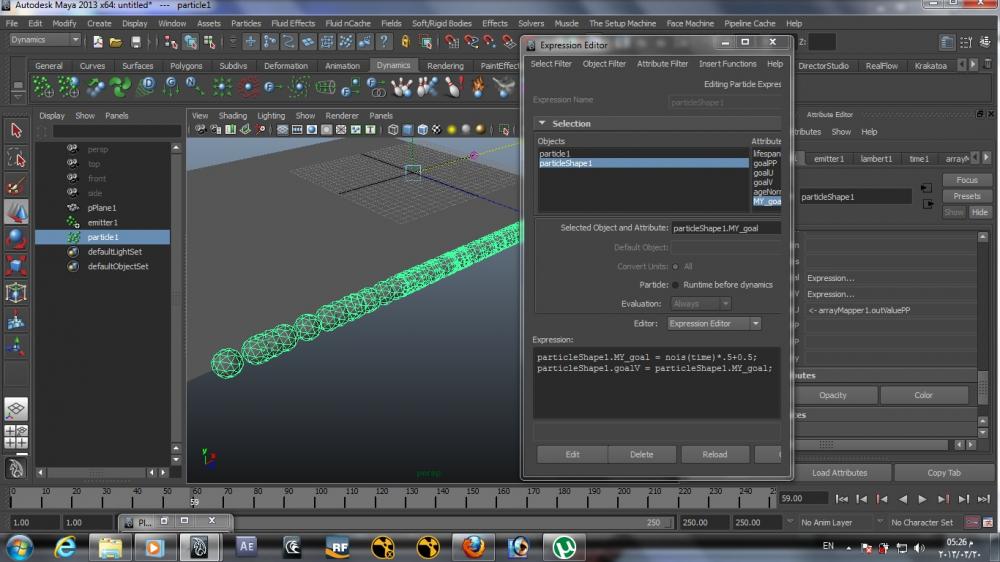Switch to the Rendering shelf tab

445,66
